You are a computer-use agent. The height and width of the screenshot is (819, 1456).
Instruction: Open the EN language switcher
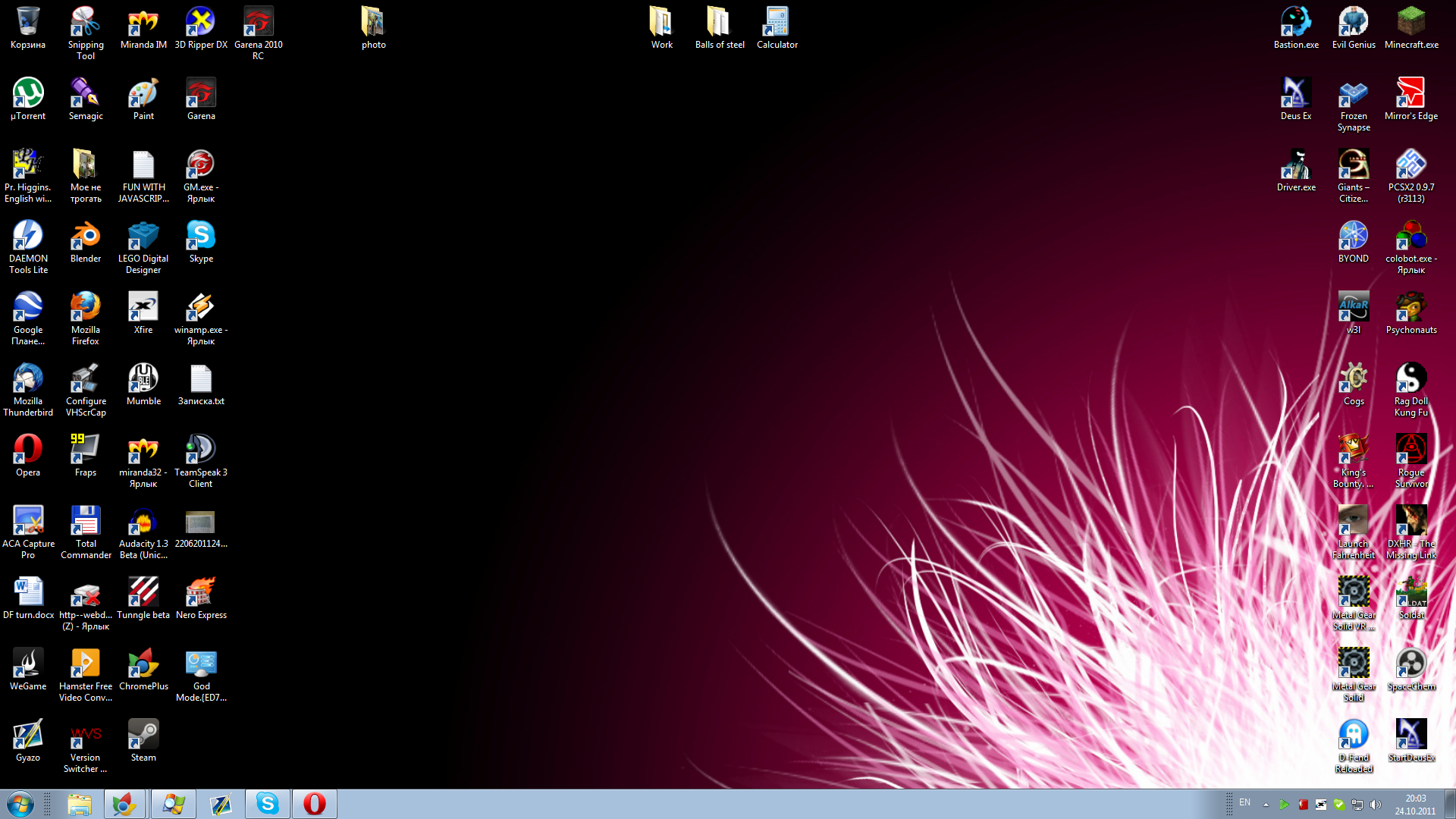(1244, 803)
